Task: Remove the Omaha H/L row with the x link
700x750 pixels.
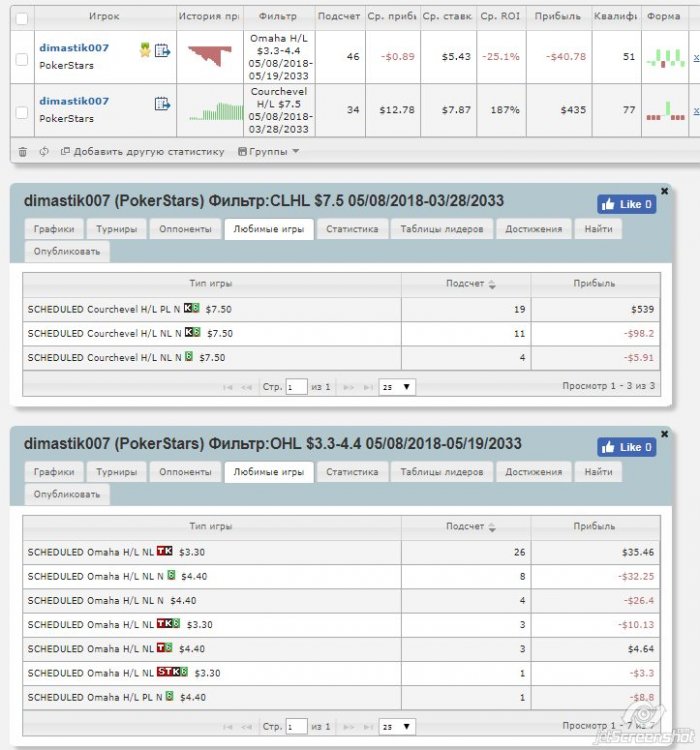Action: coord(696,57)
